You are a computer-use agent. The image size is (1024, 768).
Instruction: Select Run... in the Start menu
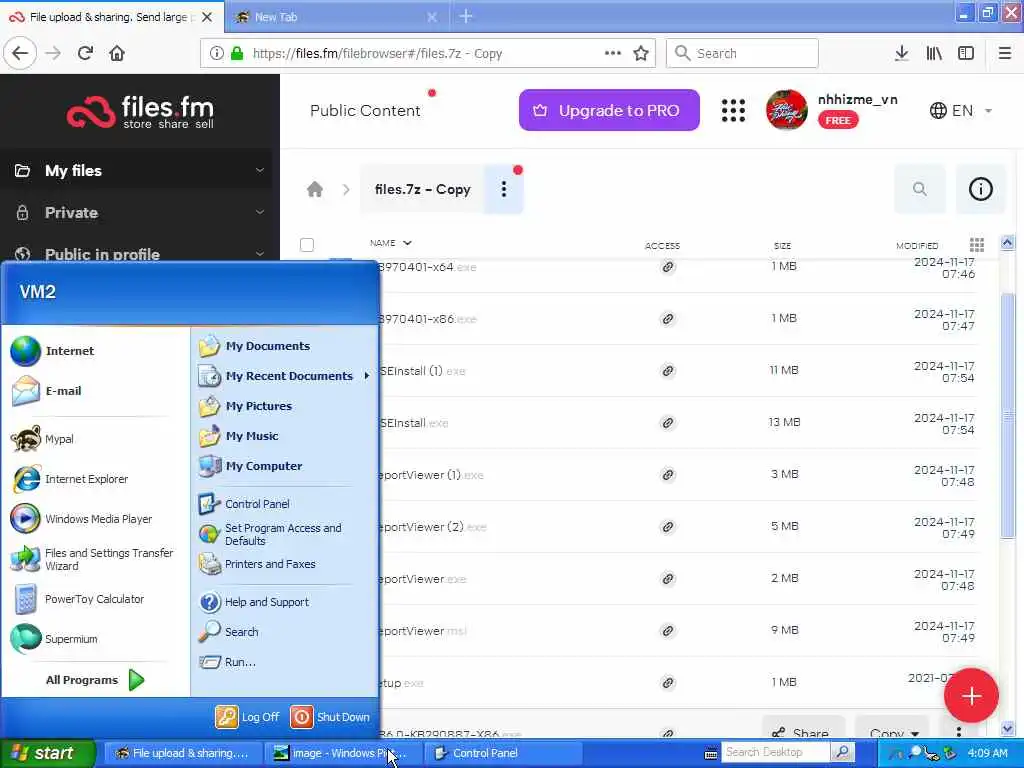(x=227, y=662)
